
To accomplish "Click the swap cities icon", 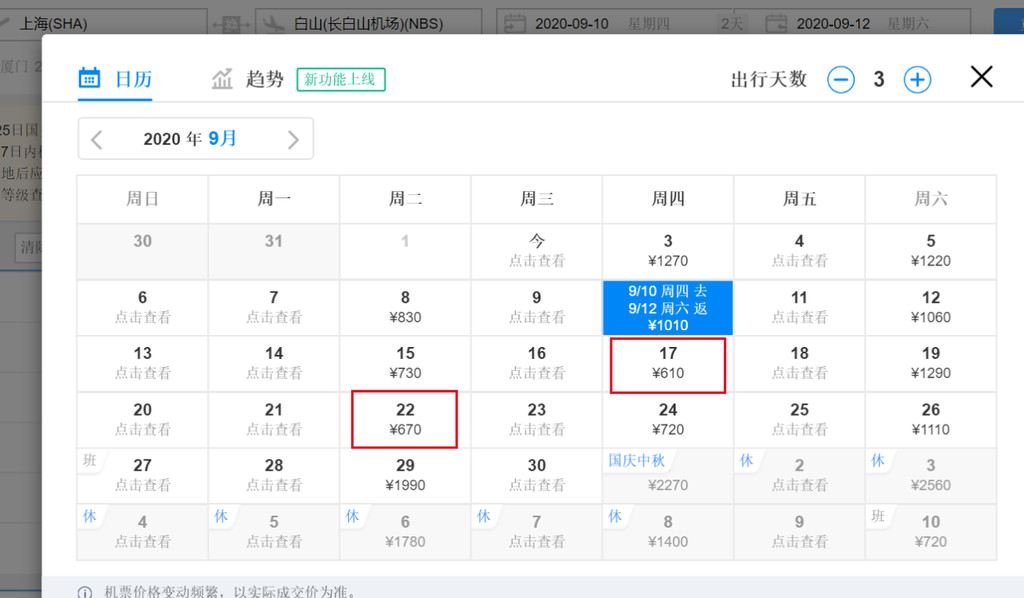I will tap(232, 23).
